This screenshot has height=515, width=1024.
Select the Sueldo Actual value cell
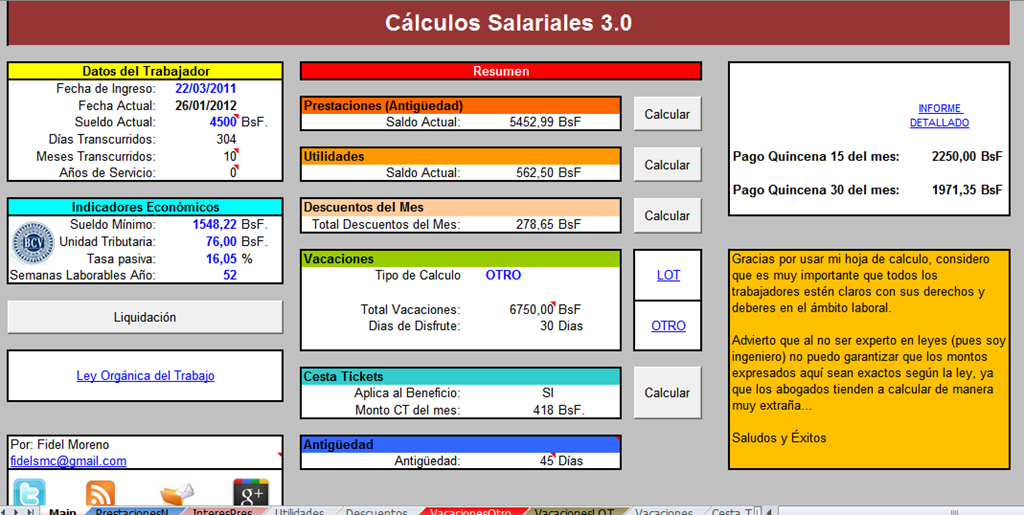(223, 122)
